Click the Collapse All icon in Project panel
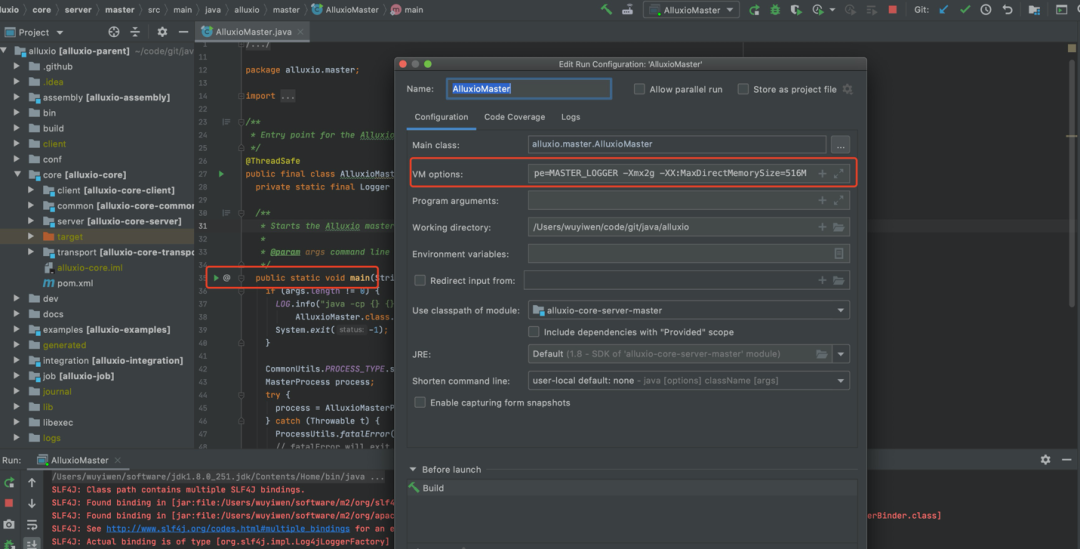1080x549 pixels. click(x=135, y=32)
